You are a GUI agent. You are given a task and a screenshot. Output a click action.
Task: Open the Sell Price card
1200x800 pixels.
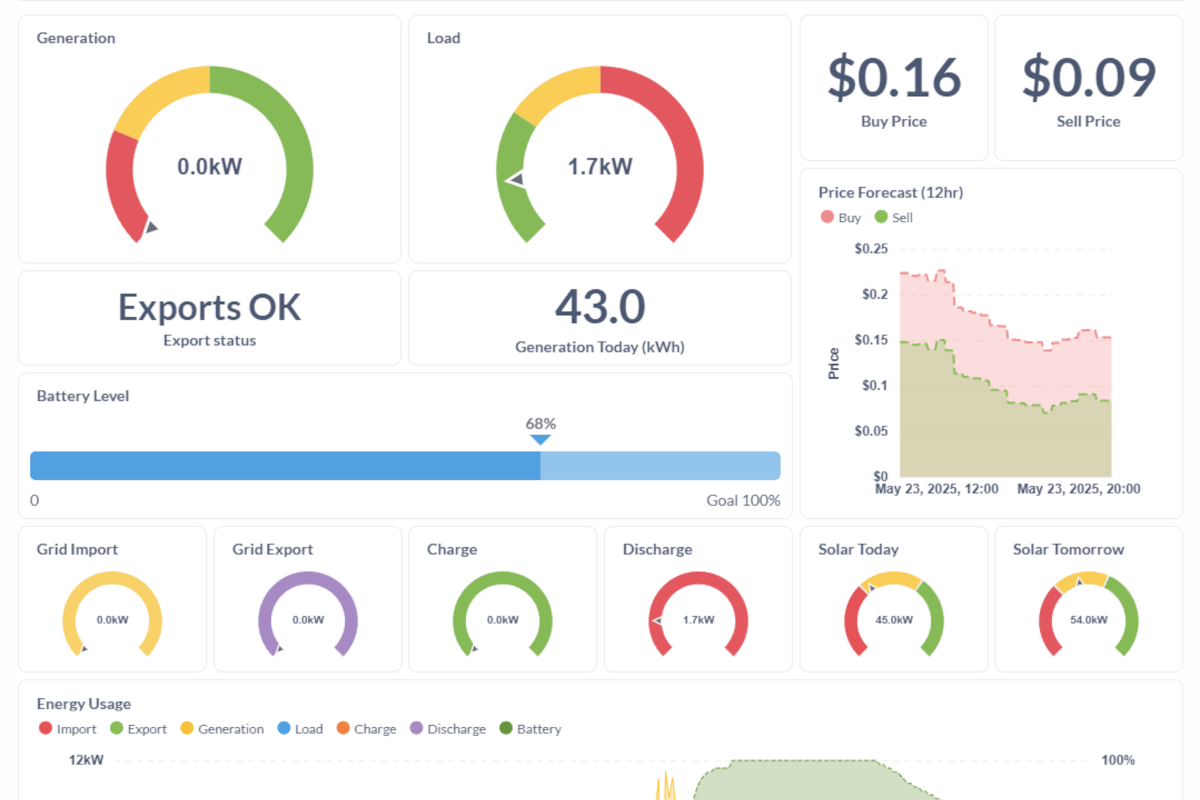pyautogui.click(x=1088, y=87)
